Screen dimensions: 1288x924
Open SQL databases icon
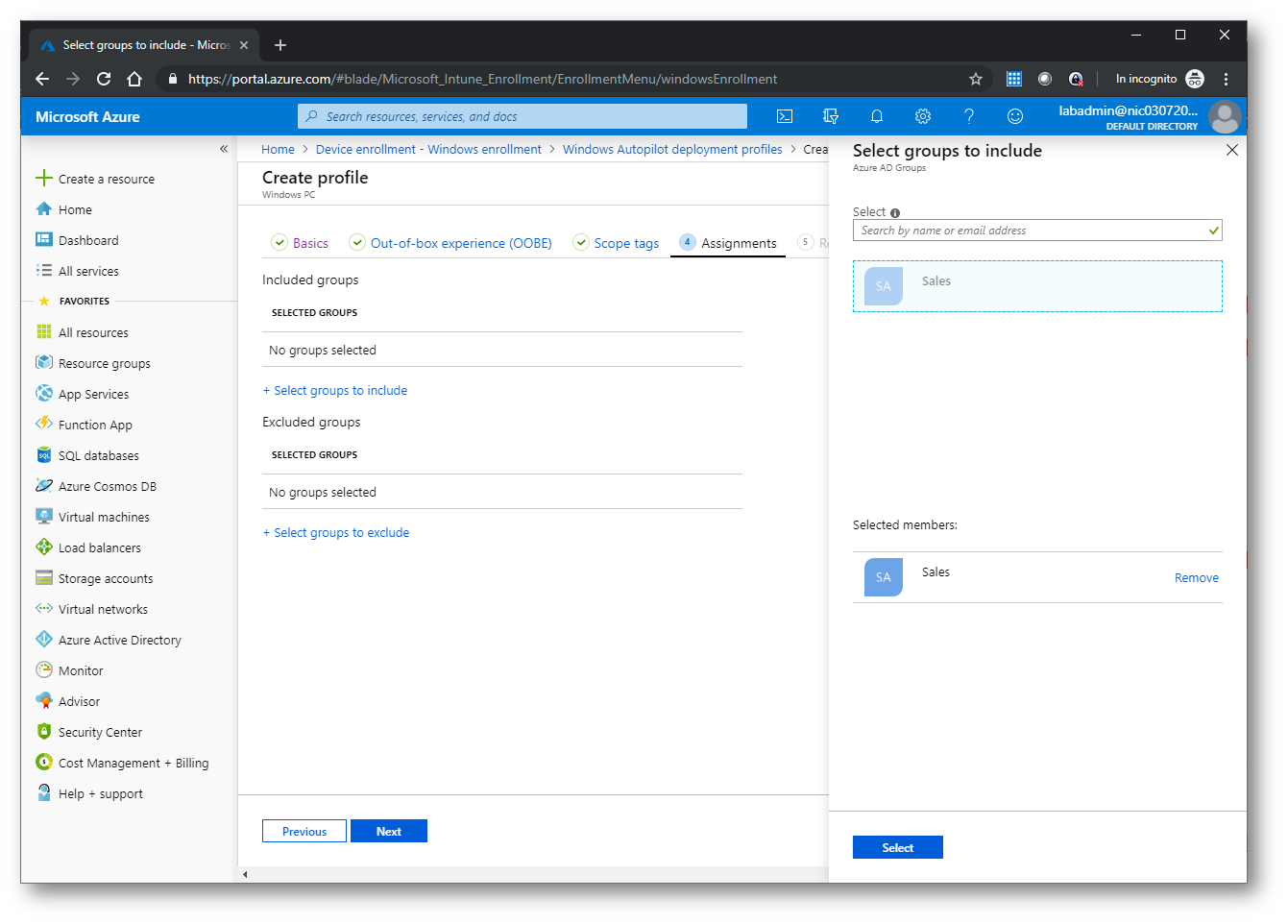point(44,454)
